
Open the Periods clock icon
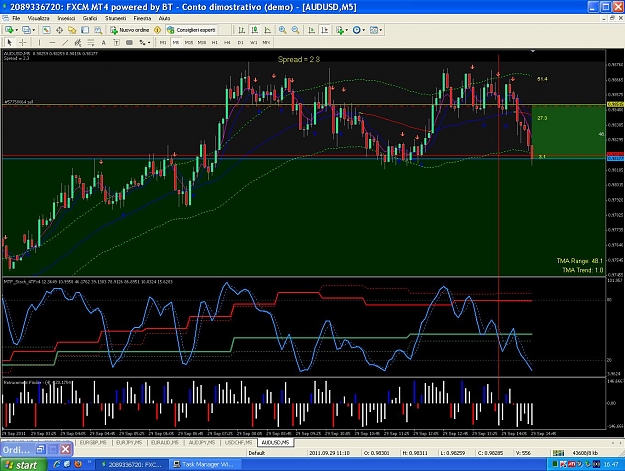coord(357,30)
